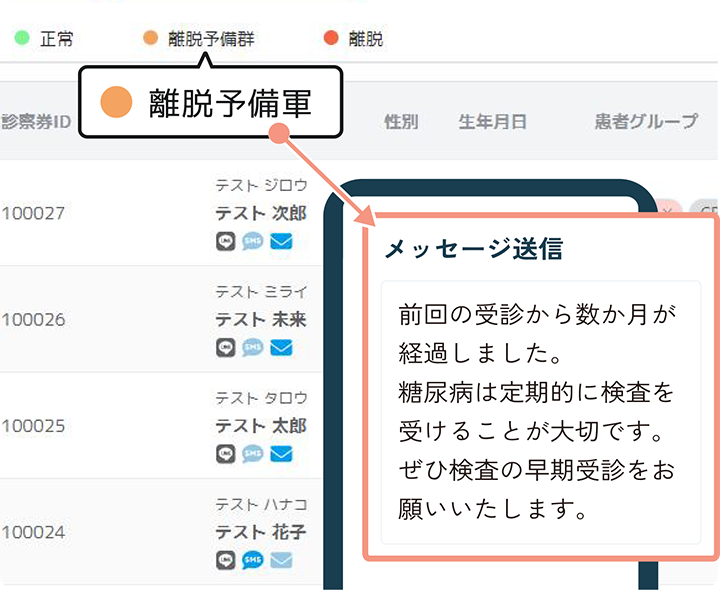This screenshot has height=590, width=720.
Task: Click the LINE icon for テスト 太郎
Action: [x=225, y=454]
